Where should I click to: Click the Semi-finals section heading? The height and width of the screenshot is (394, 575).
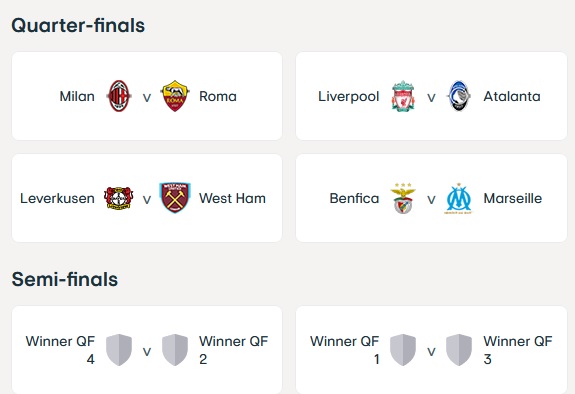[65, 279]
